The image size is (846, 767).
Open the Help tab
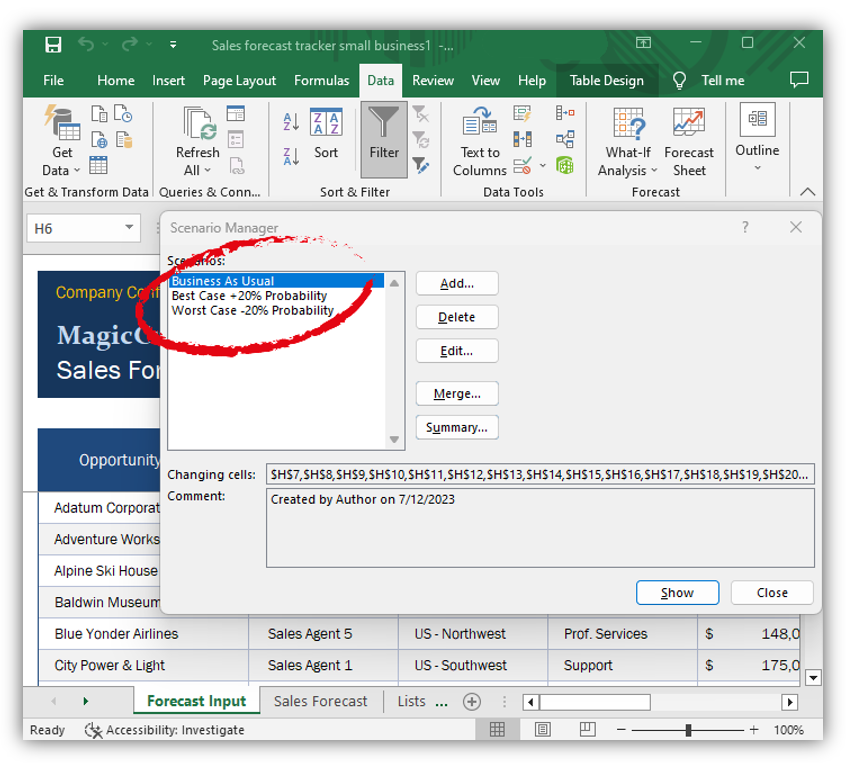[x=532, y=80]
